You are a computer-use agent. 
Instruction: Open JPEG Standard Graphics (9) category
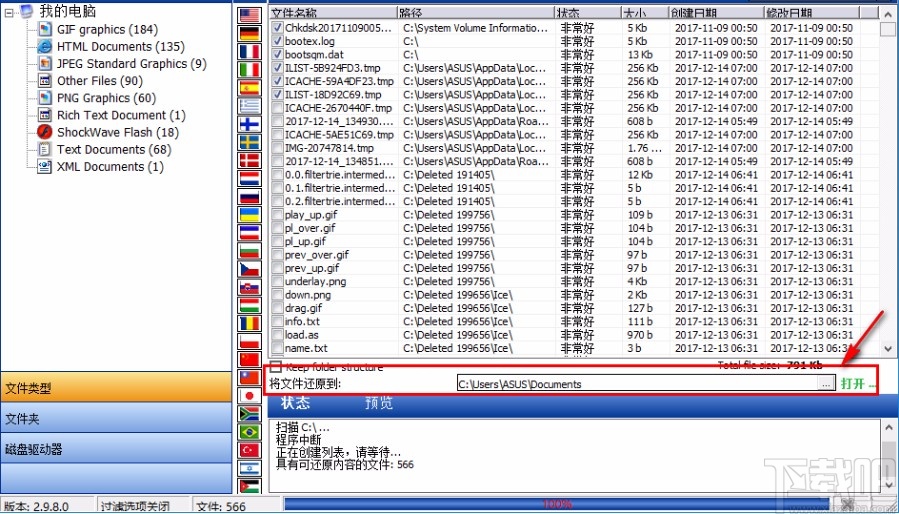132,64
